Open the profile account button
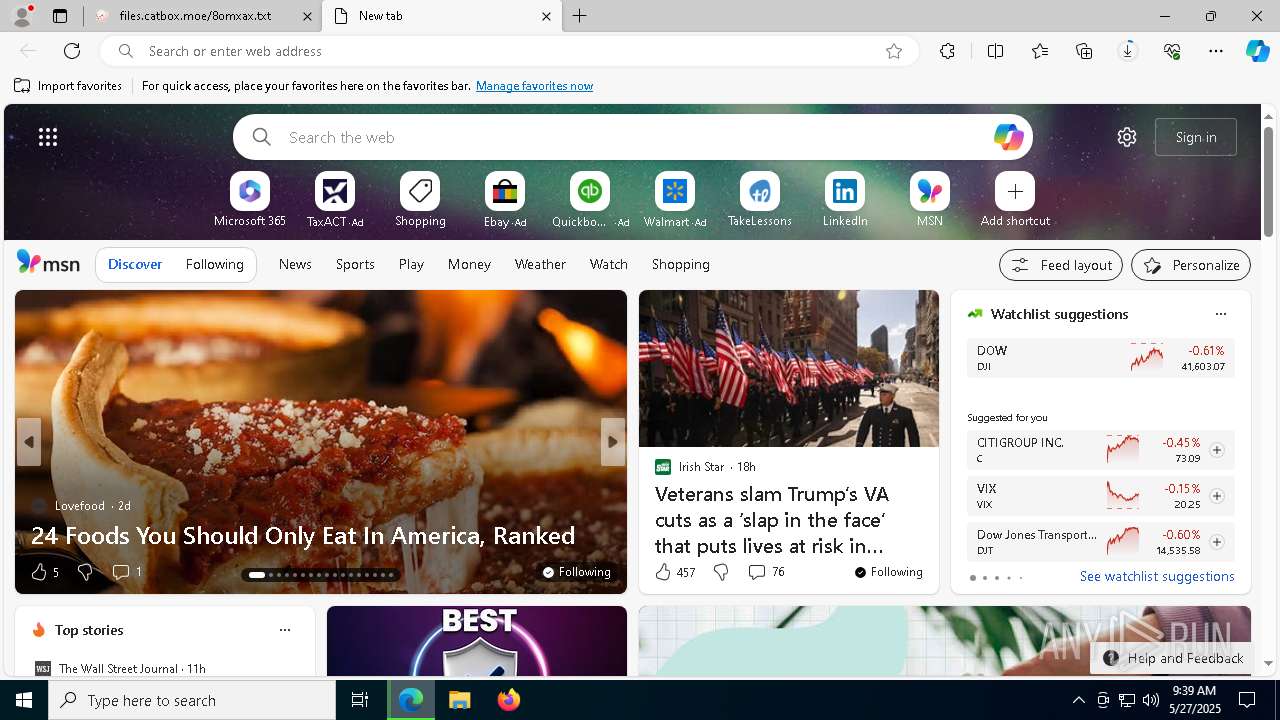1280x720 pixels. 21,16
